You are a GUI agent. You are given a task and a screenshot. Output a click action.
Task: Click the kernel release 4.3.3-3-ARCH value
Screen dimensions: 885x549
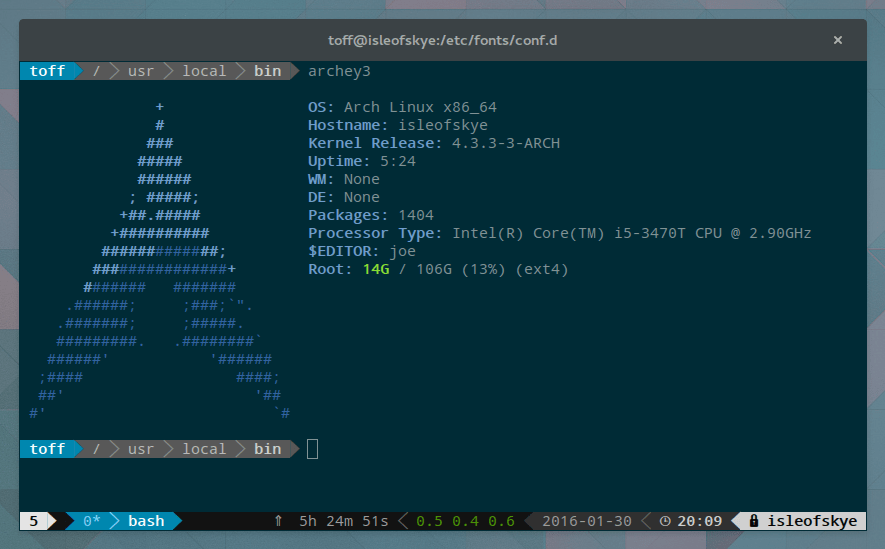pos(506,143)
